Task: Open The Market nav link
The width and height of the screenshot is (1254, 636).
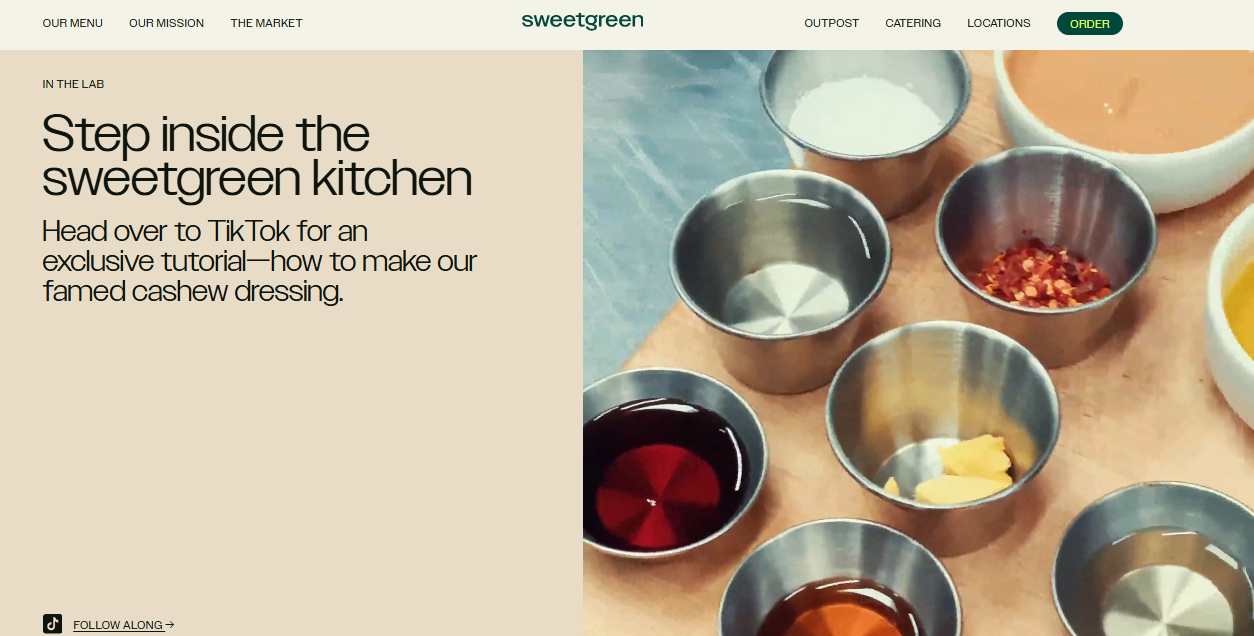Action: tap(266, 23)
